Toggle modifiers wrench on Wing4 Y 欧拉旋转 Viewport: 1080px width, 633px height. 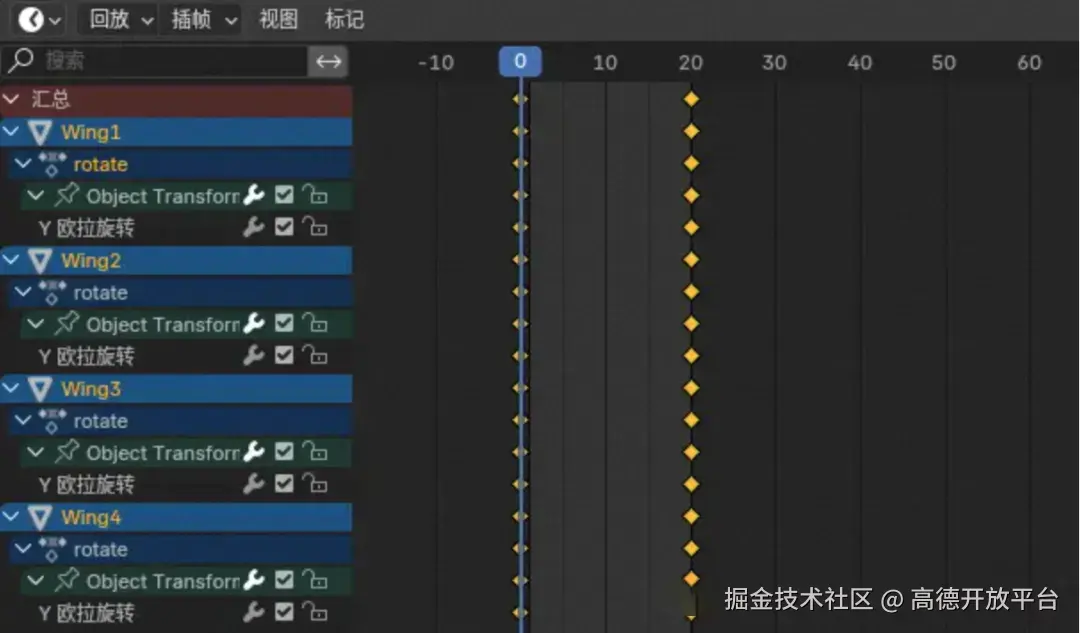click(x=254, y=612)
